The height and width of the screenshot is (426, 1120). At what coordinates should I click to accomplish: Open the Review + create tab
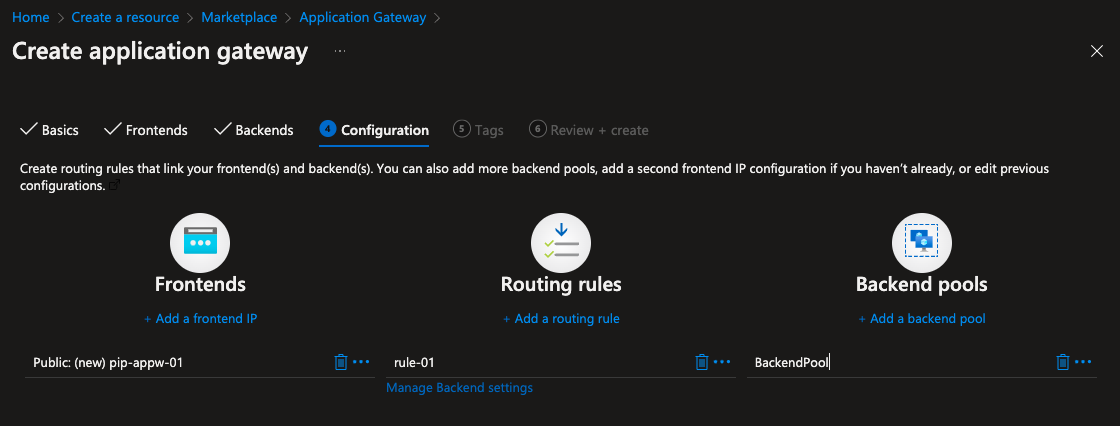pyautogui.click(x=590, y=130)
